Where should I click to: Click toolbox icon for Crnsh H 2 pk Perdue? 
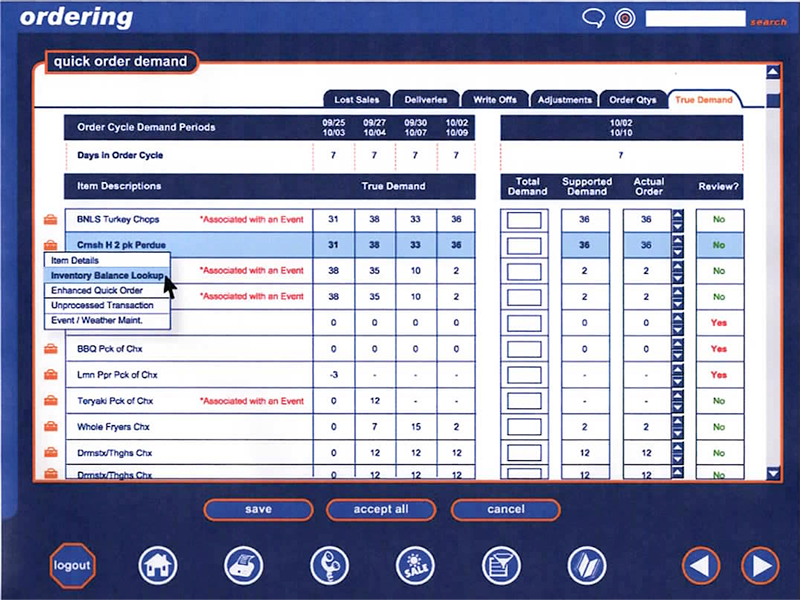click(x=51, y=244)
